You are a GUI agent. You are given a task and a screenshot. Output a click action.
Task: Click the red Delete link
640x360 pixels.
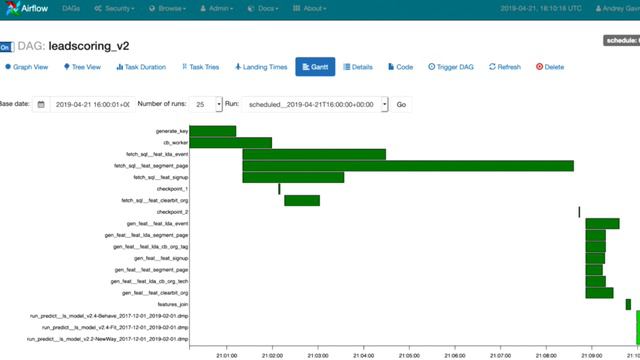click(x=550, y=67)
